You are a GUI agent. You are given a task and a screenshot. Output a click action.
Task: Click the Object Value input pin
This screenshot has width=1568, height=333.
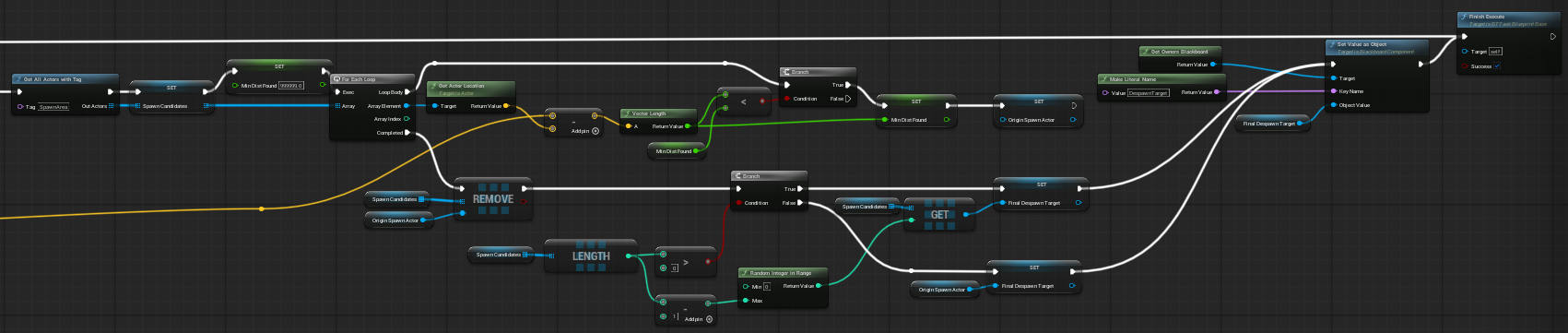(x=1333, y=105)
